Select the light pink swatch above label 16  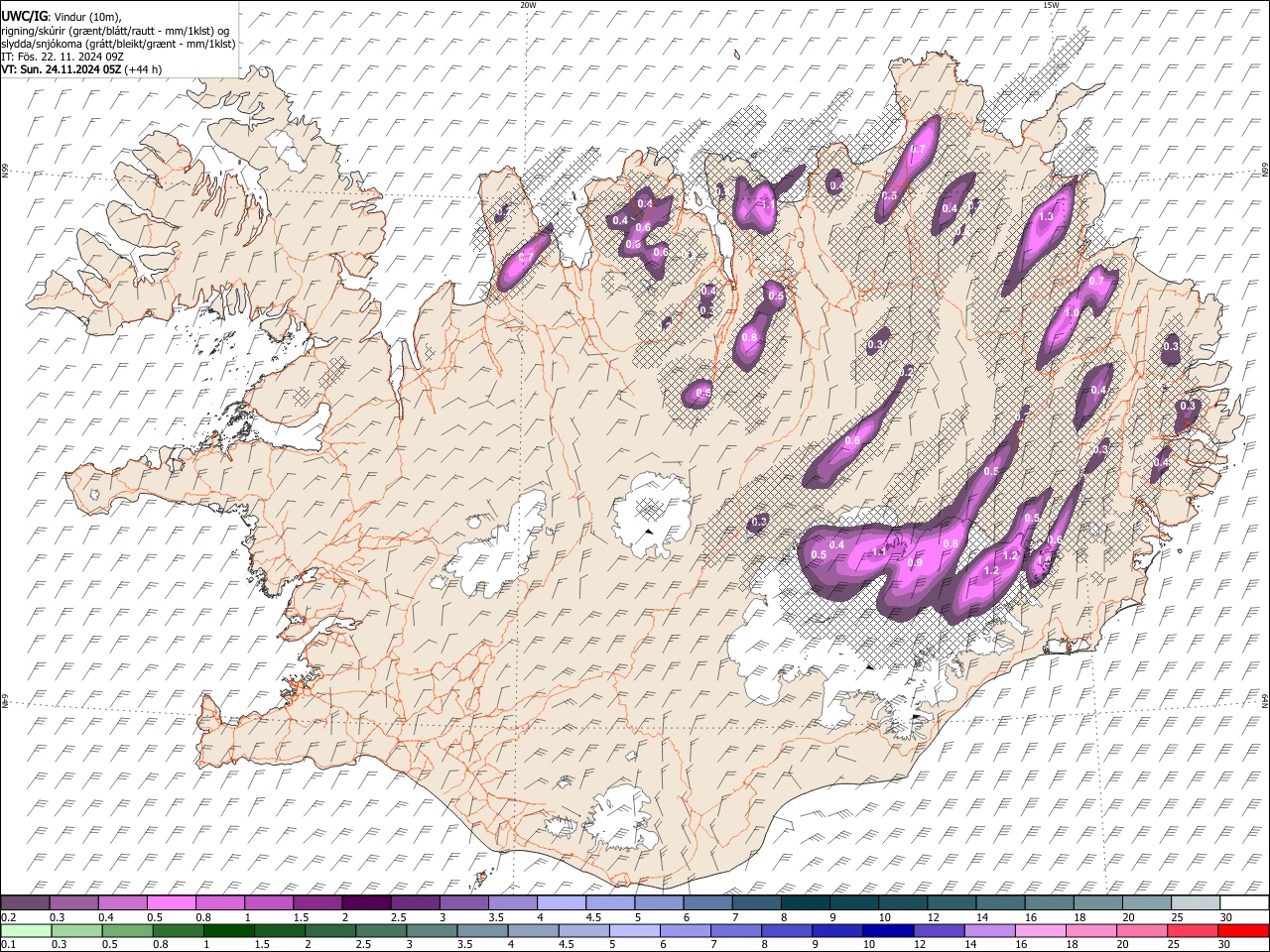[x=1042, y=930]
